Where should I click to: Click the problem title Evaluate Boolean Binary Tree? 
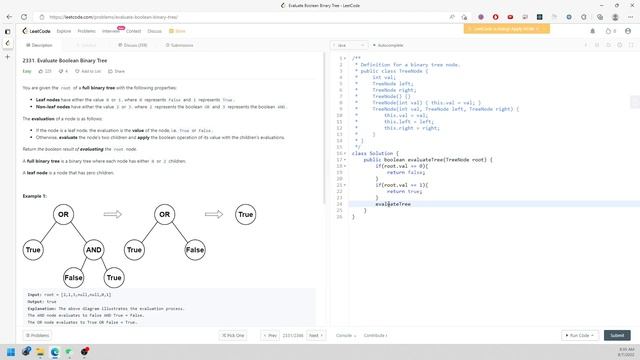(x=64, y=60)
